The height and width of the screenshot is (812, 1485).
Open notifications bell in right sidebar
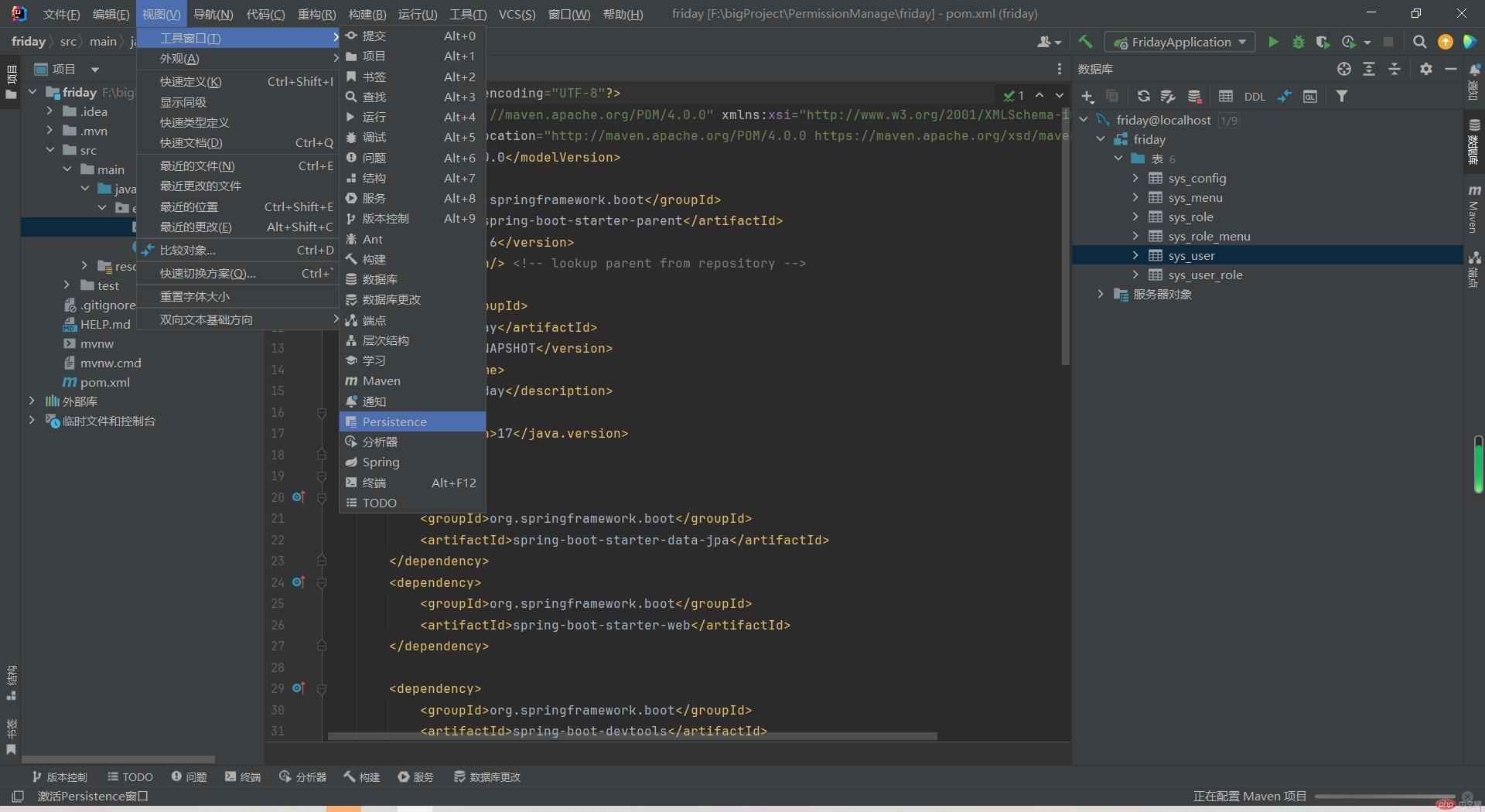[1474, 81]
